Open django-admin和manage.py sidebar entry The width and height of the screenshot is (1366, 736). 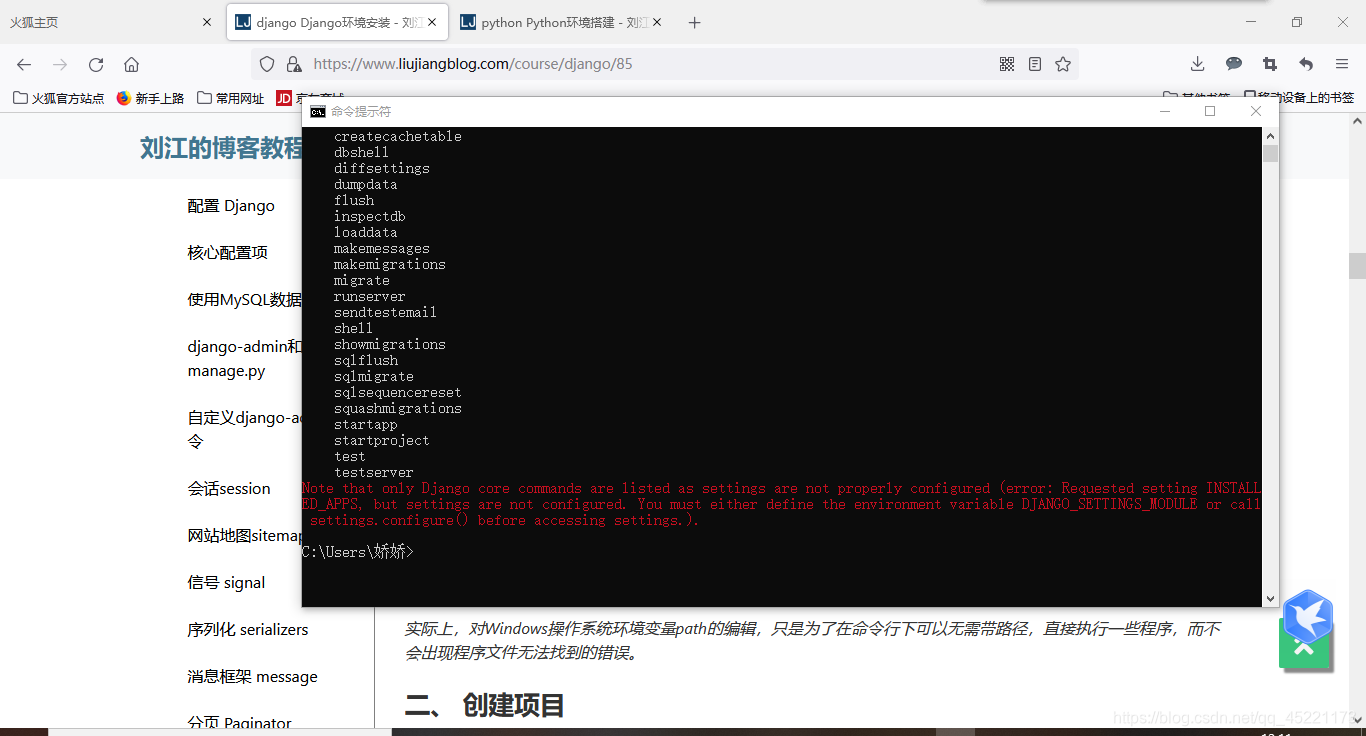245,359
